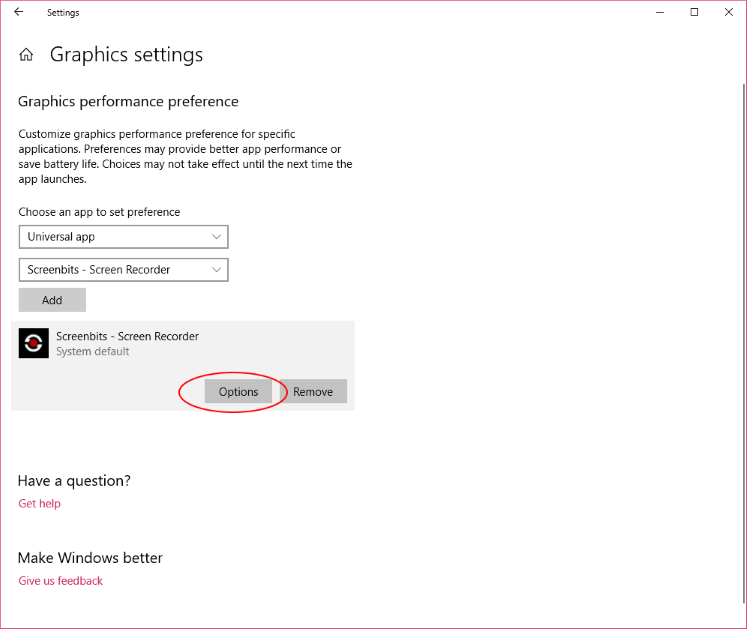Click the Graphics settings page heading
This screenshot has height=629, width=747.
click(x=126, y=55)
